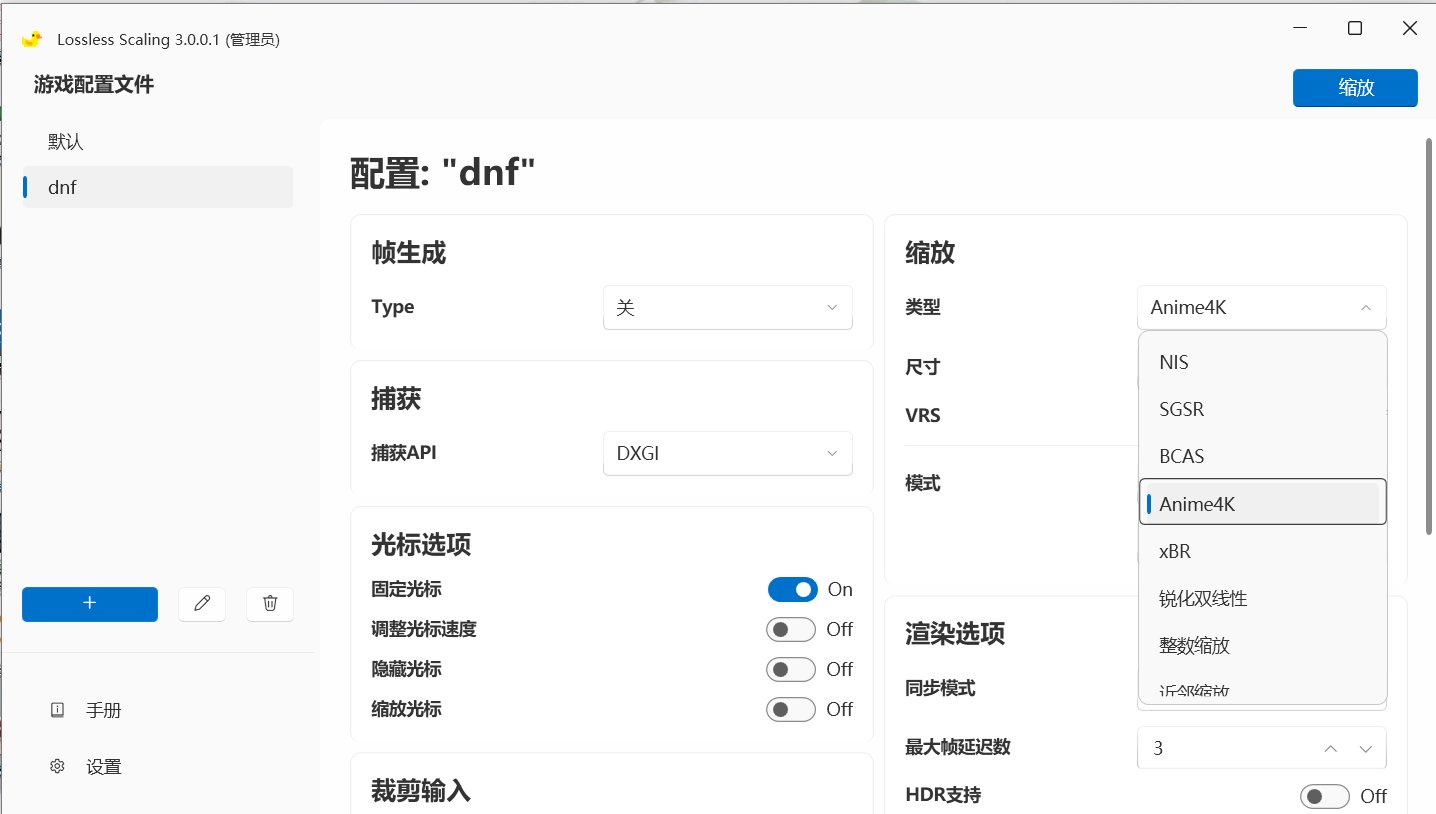Click the VRS label
The width and height of the screenshot is (1436, 814).
(x=923, y=415)
